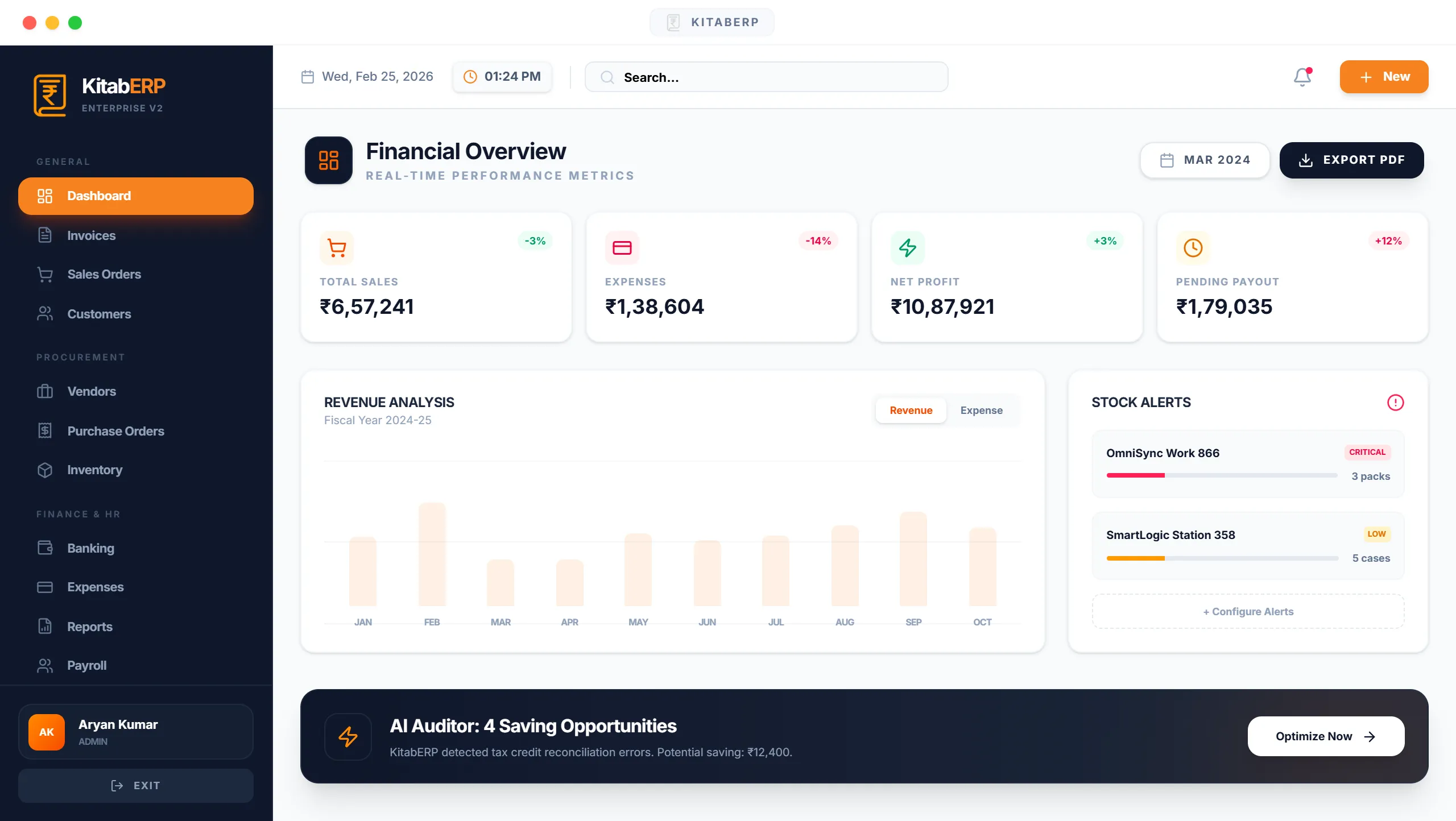The width and height of the screenshot is (1456, 821).
Task: Click the OmniSync Work 866 stock progress bar
Action: [x=1221, y=475]
